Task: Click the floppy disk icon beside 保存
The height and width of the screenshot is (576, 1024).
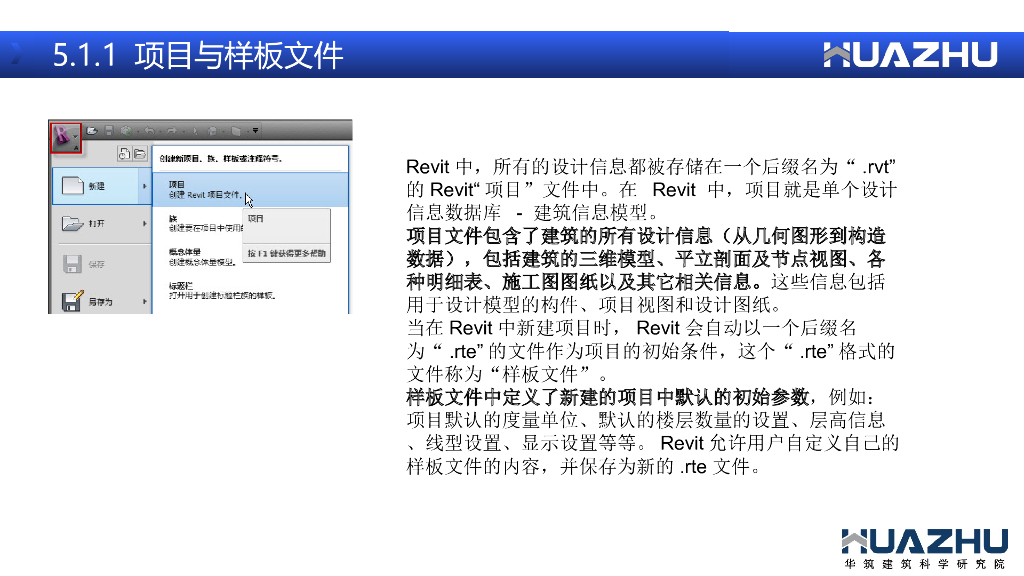Action: pyautogui.click(x=72, y=264)
